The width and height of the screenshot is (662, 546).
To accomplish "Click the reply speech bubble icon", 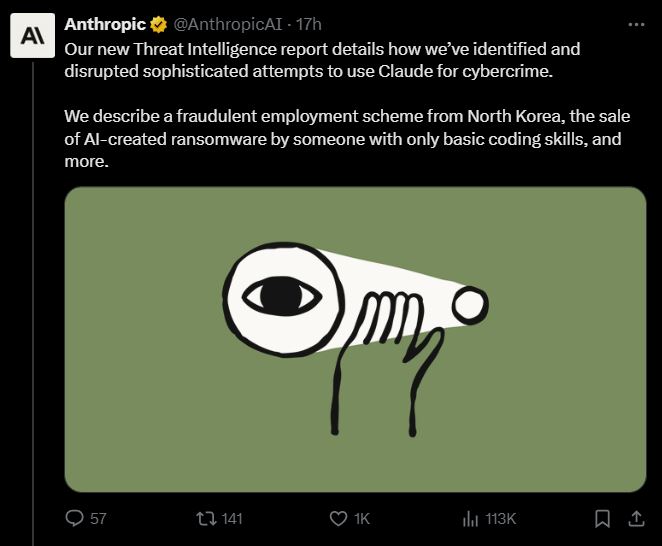I will pyautogui.click(x=74, y=518).
